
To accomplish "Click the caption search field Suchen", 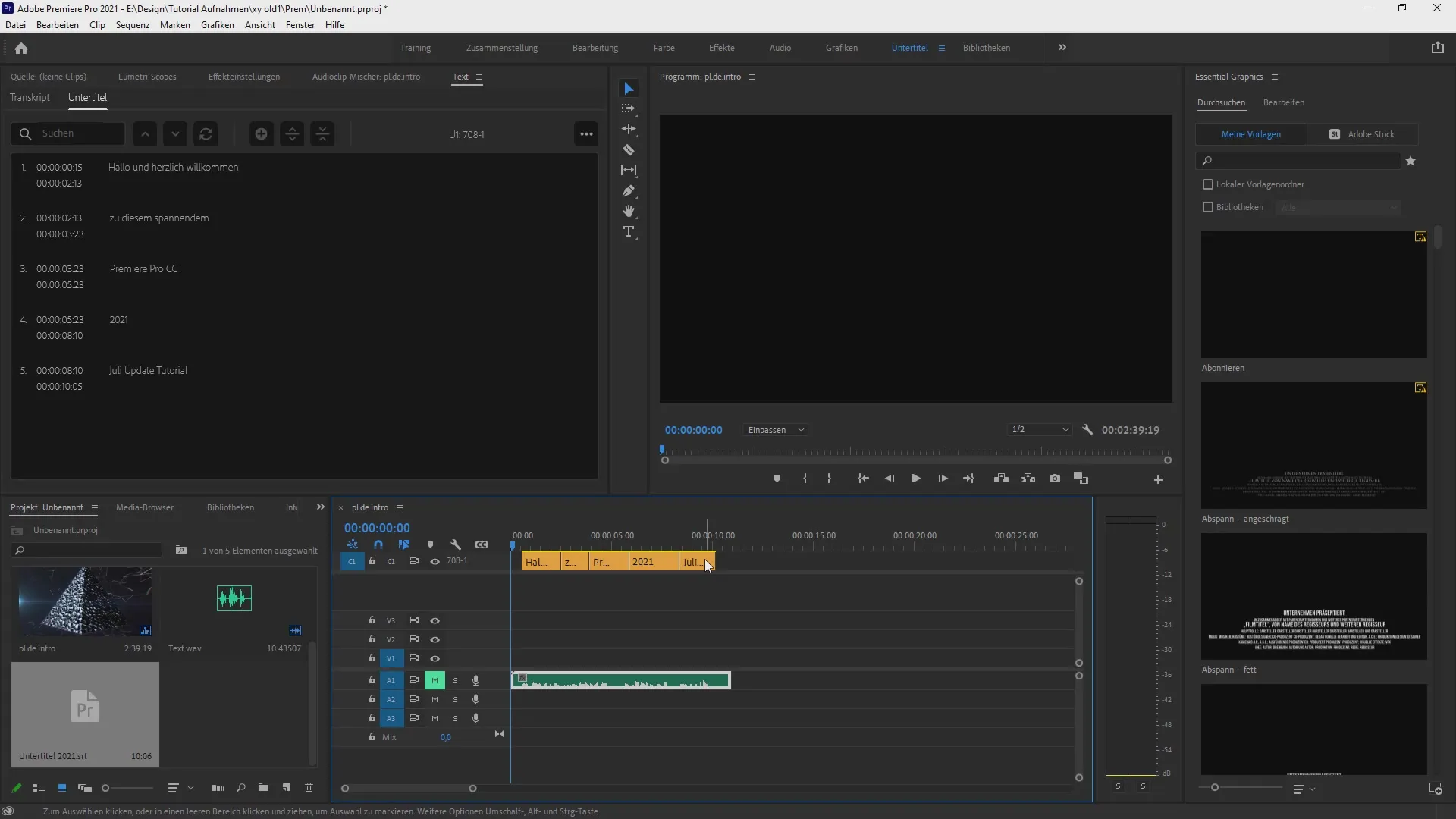I will click(x=68, y=133).
